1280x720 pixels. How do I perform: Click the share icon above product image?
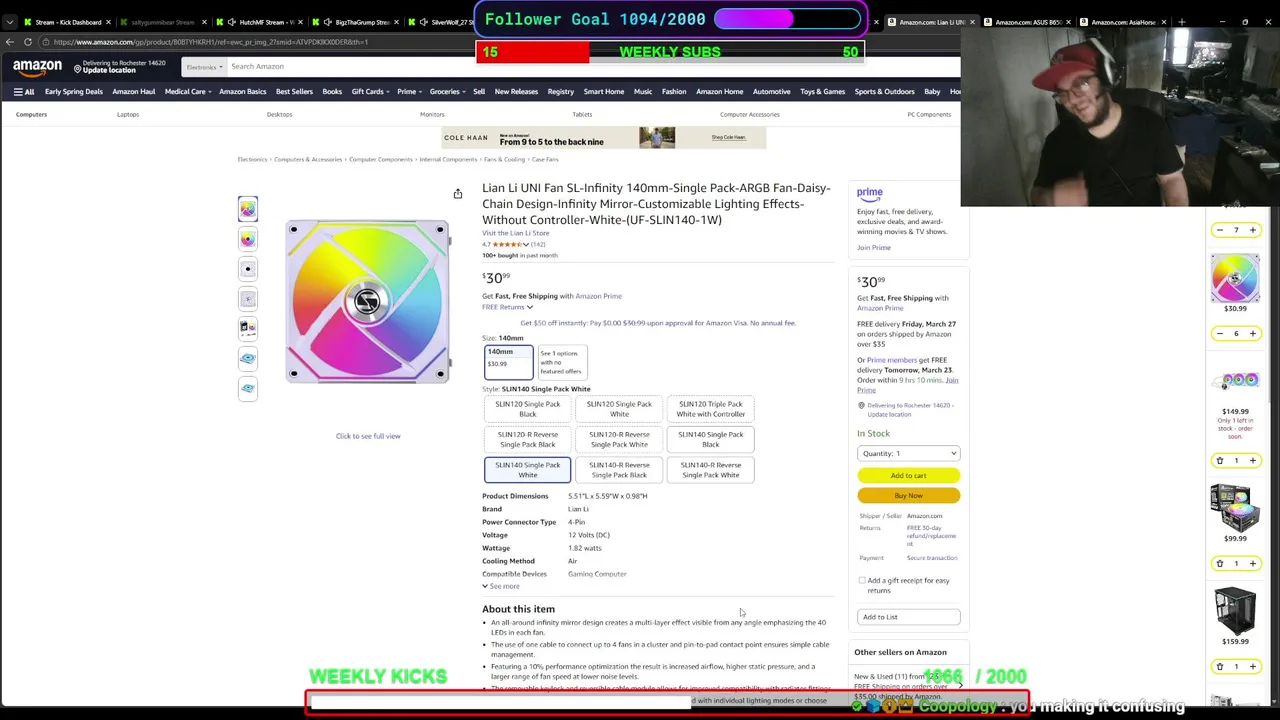458,194
